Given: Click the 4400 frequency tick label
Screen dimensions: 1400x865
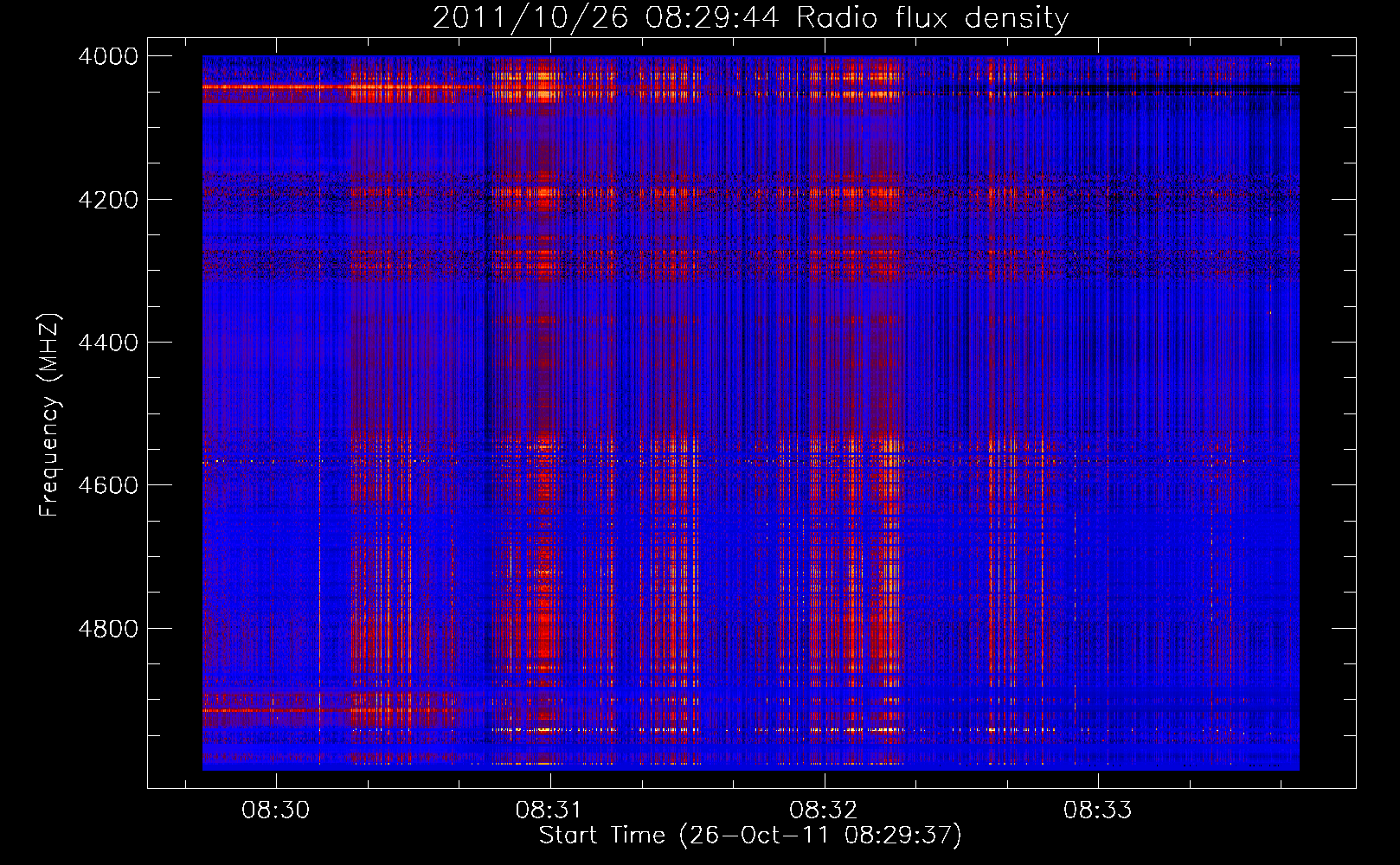Looking at the screenshot, I should pyautogui.click(x=108, y=343).
